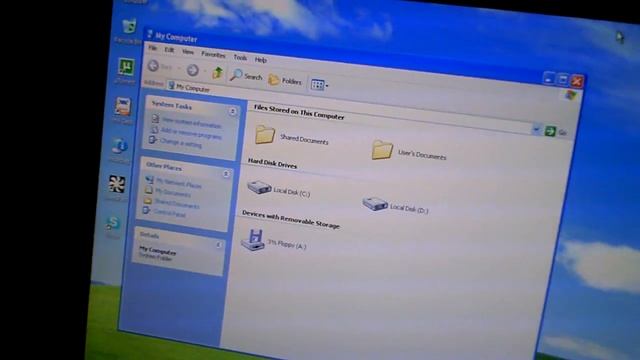The height and width of the screenshot is (360, 640).
Task: Open Control Panel link in Other Places
Action: (169, 213)
